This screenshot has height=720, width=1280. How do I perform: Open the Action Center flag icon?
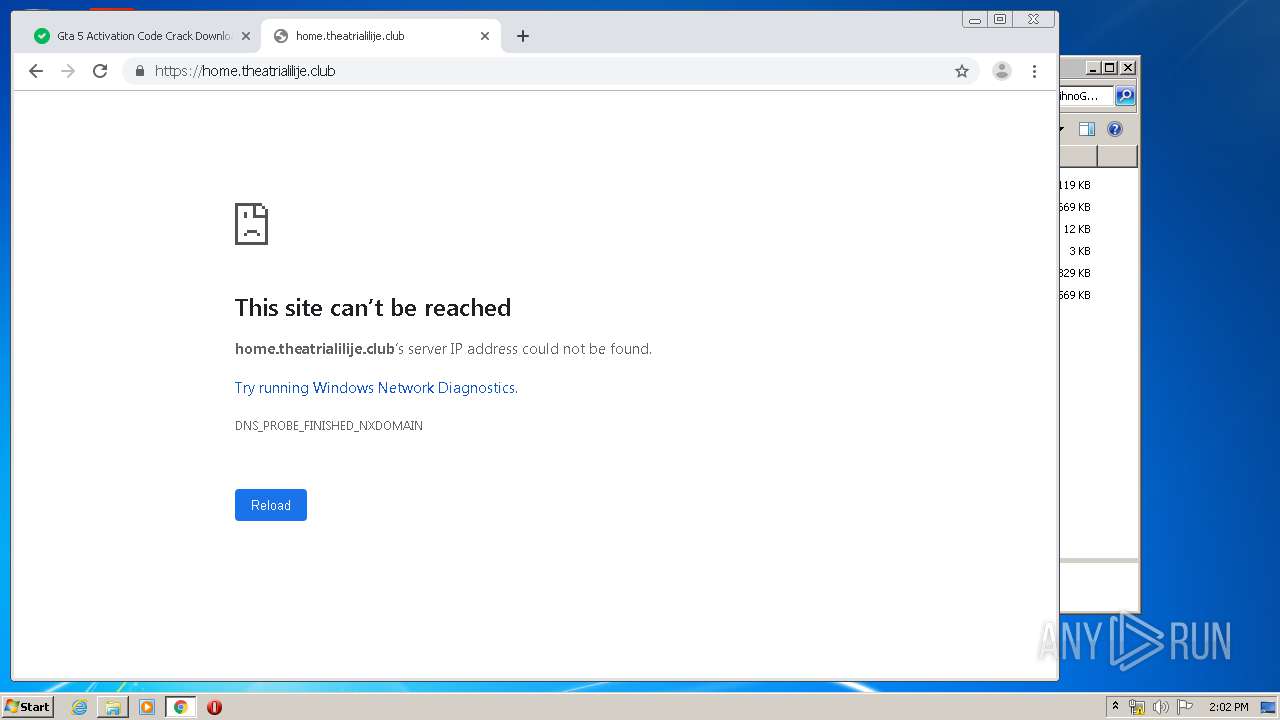[x=1185, y=707]
